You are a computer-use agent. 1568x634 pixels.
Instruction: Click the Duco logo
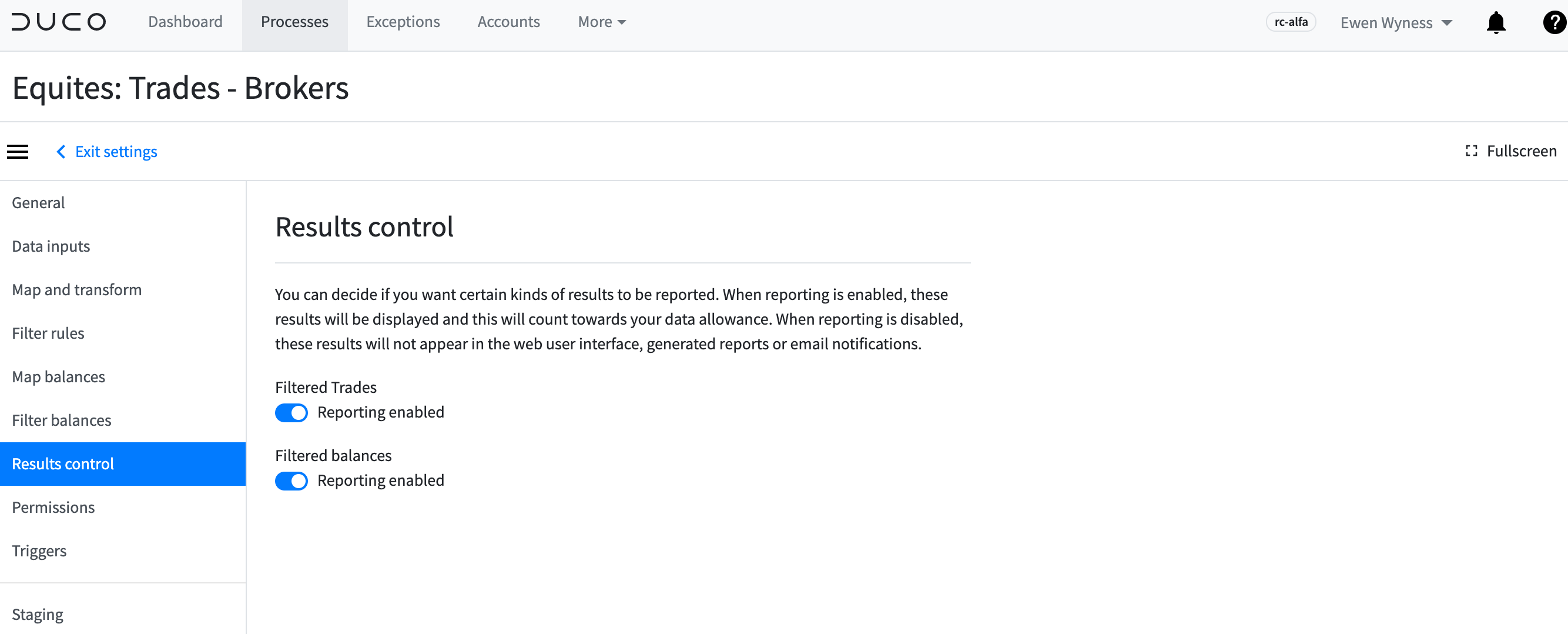pos(58,22)
